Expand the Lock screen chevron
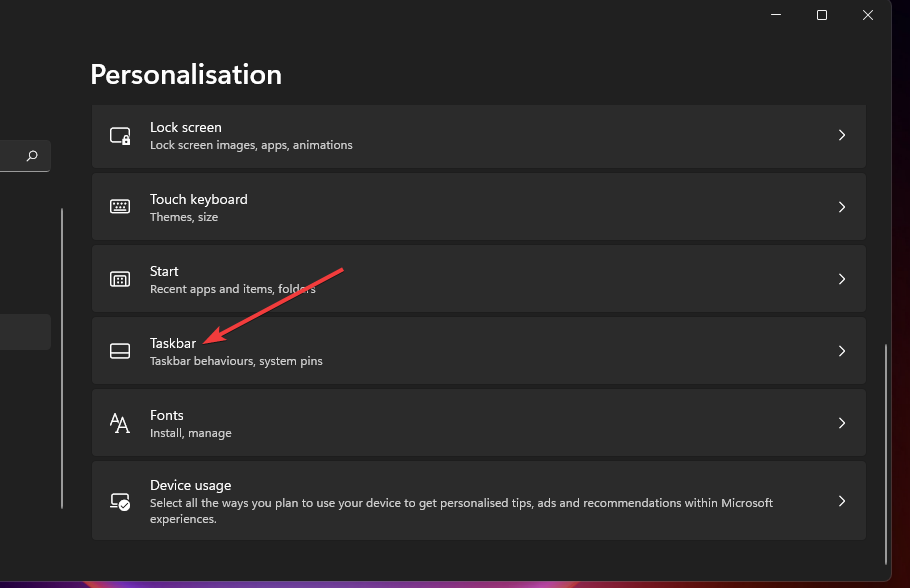 pos(842,135)
